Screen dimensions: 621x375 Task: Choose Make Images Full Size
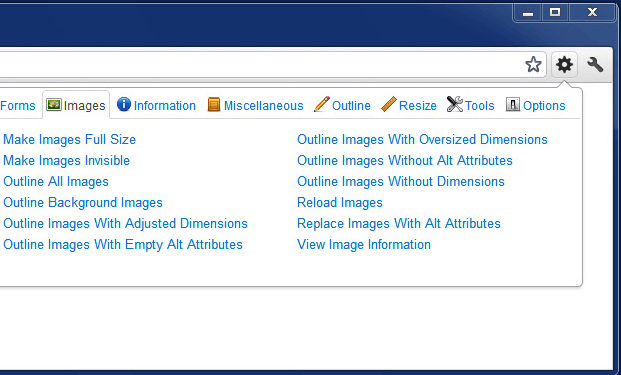[x=70, y=139]
